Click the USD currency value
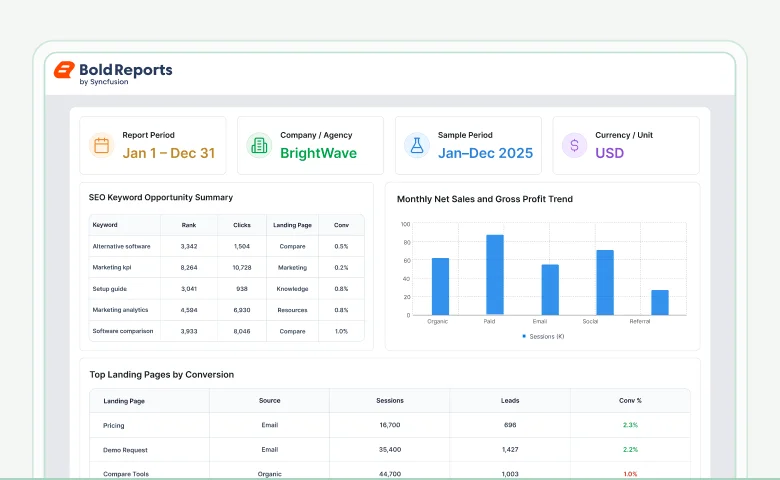The width and height of the screenshot is (780, 480). [609, 153]
